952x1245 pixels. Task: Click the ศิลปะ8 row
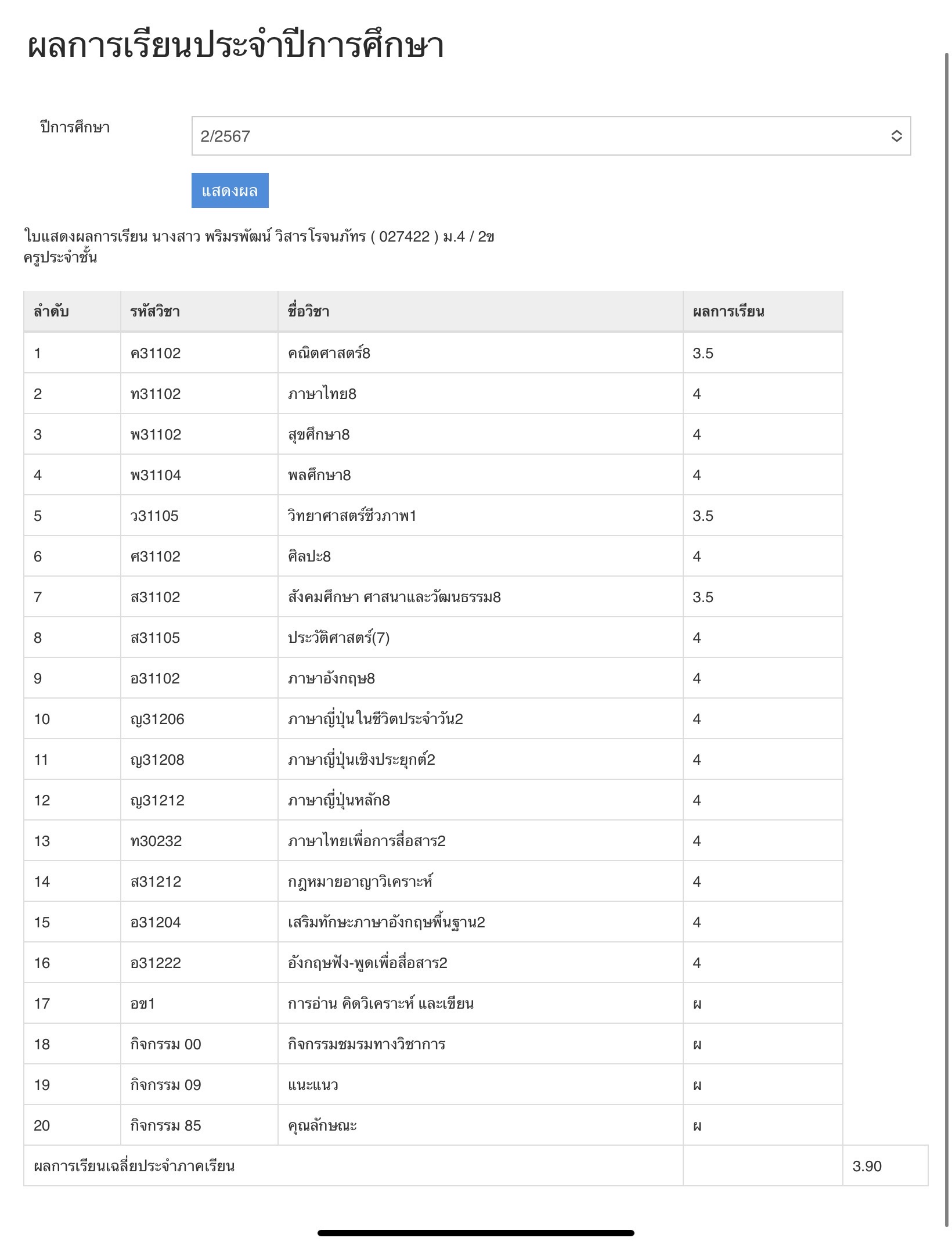(433, 556)
